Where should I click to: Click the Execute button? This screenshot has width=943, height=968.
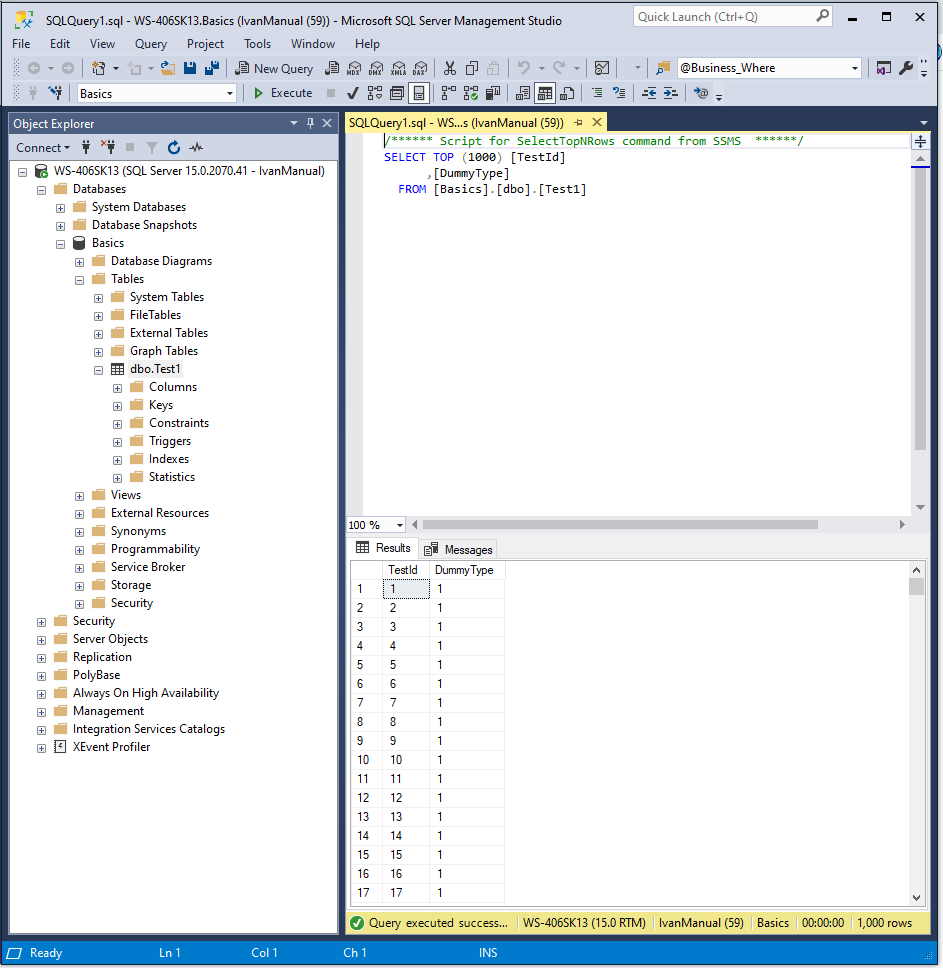coord(283,93)
